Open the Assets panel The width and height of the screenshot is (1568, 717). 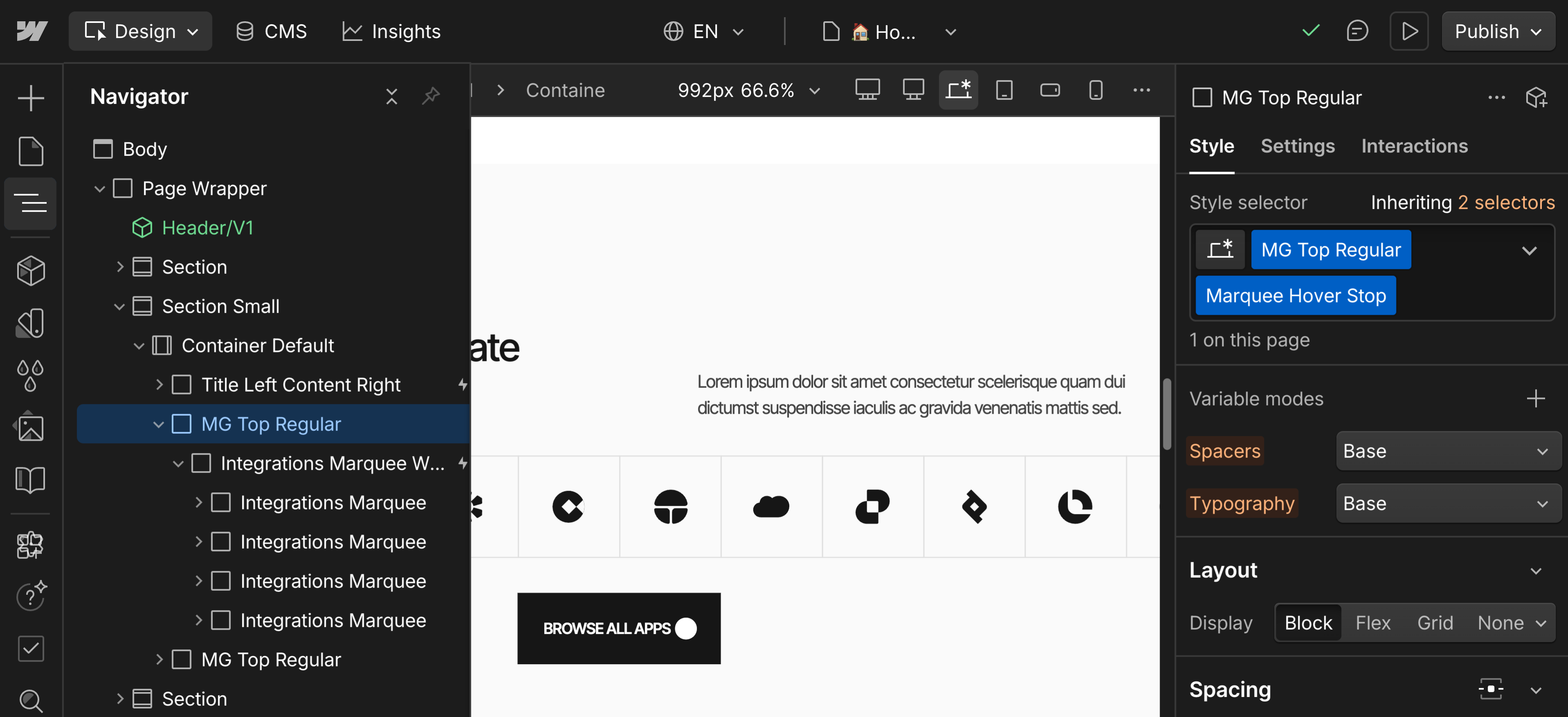click(x=30, y=428)
